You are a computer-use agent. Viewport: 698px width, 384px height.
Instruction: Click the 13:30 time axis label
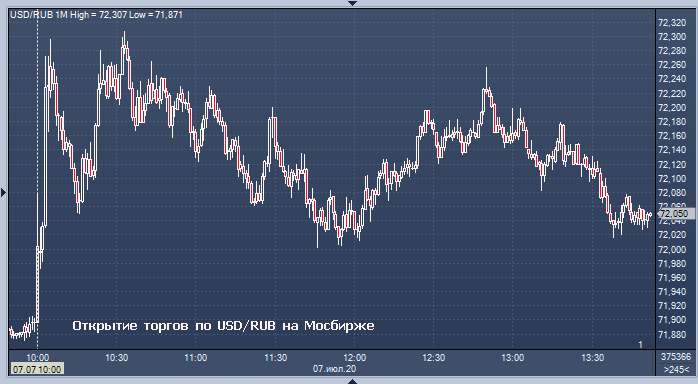pos(593,358)
